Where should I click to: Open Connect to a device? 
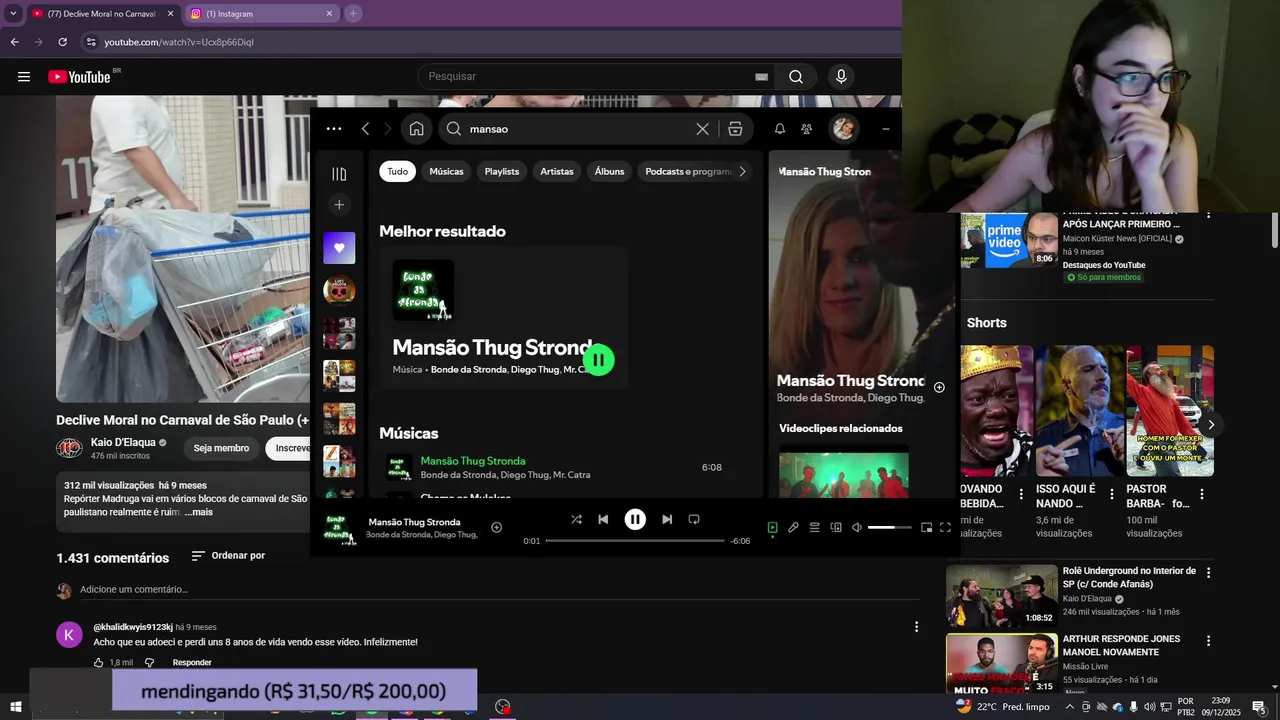(836, 527)
